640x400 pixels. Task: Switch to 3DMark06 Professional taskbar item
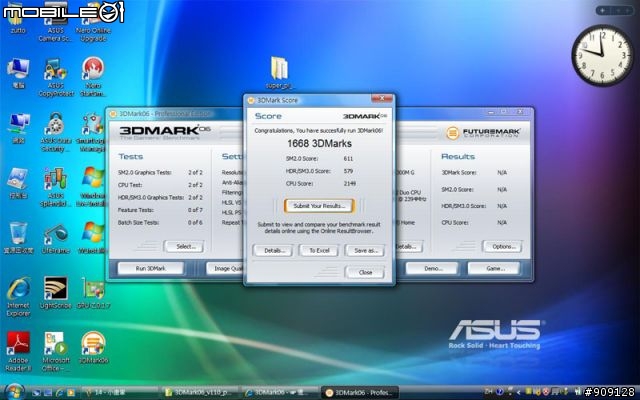click(x=359, y=393)
